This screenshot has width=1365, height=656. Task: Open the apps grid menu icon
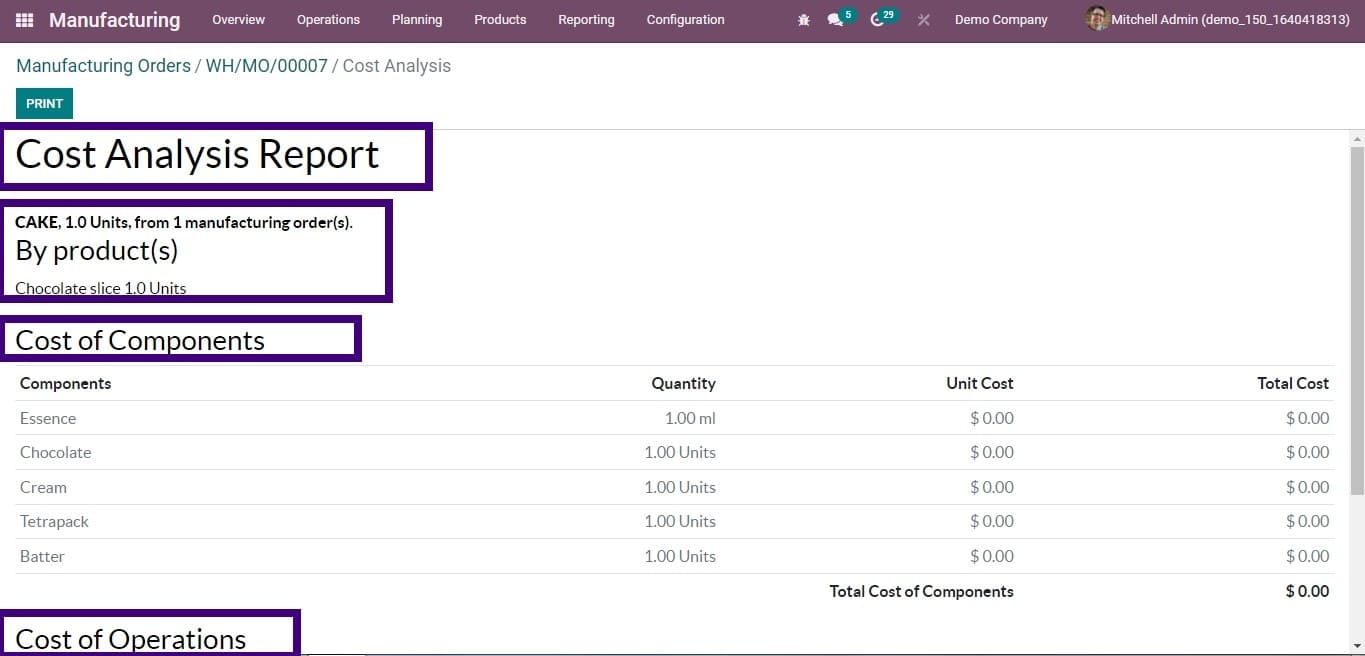(25, 20)
